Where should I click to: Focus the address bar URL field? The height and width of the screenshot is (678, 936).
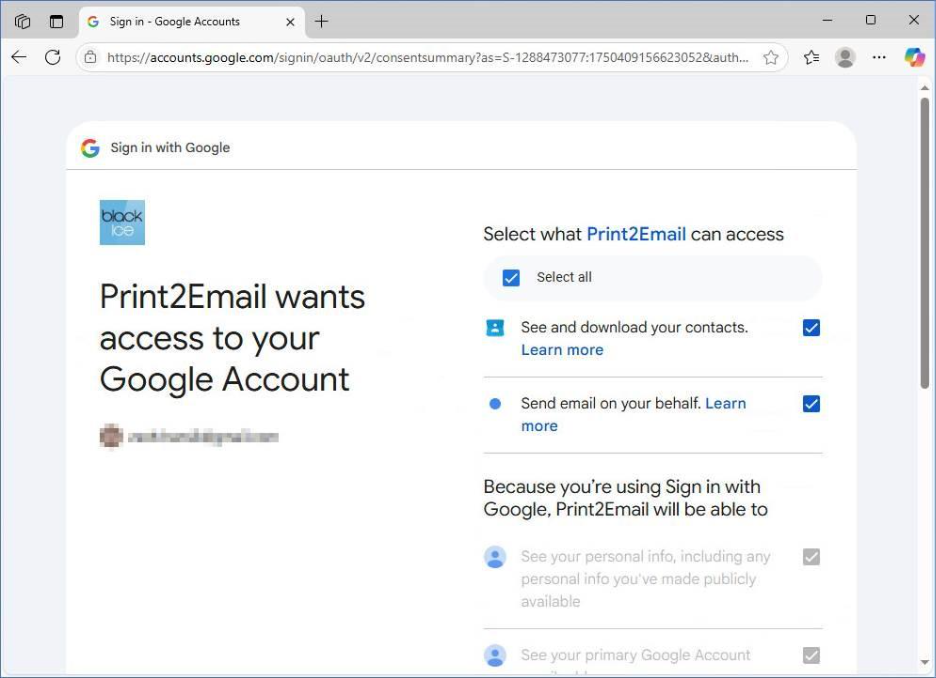[427, 57]
